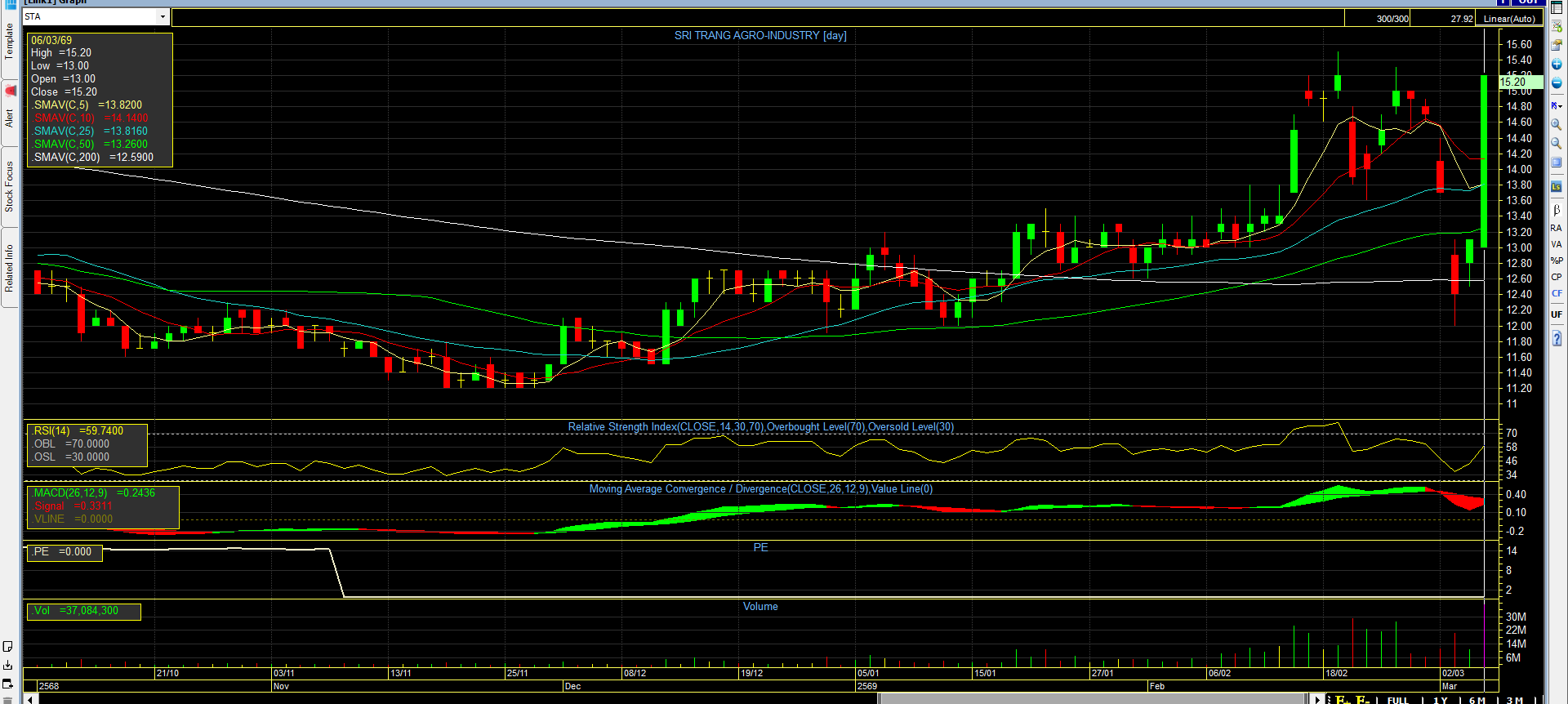This screenshot has width=1568, height=704.
Task: Open the Template side tab
Action: [x=9, y=41]
